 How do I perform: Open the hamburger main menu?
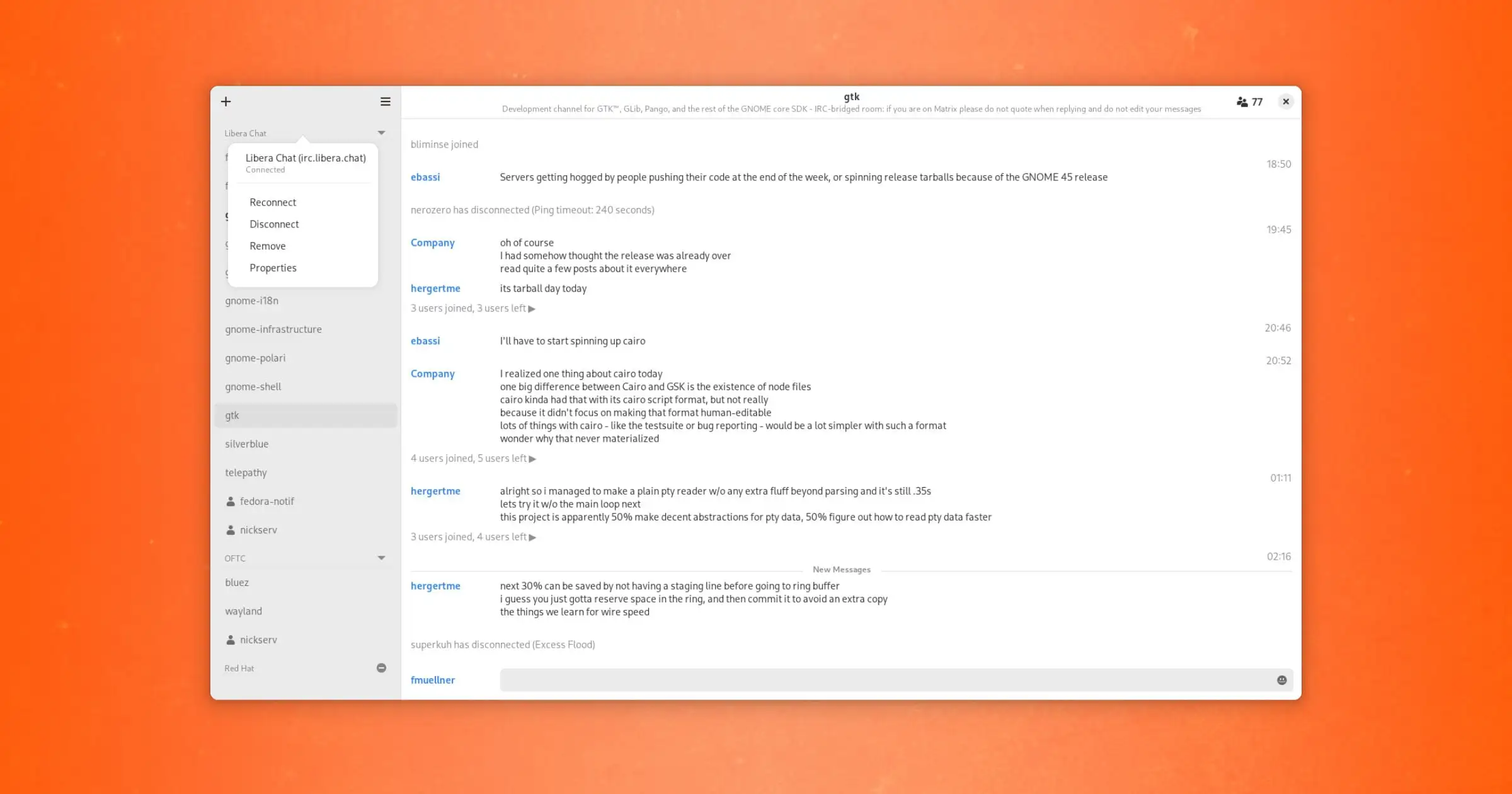coord(385,101)
